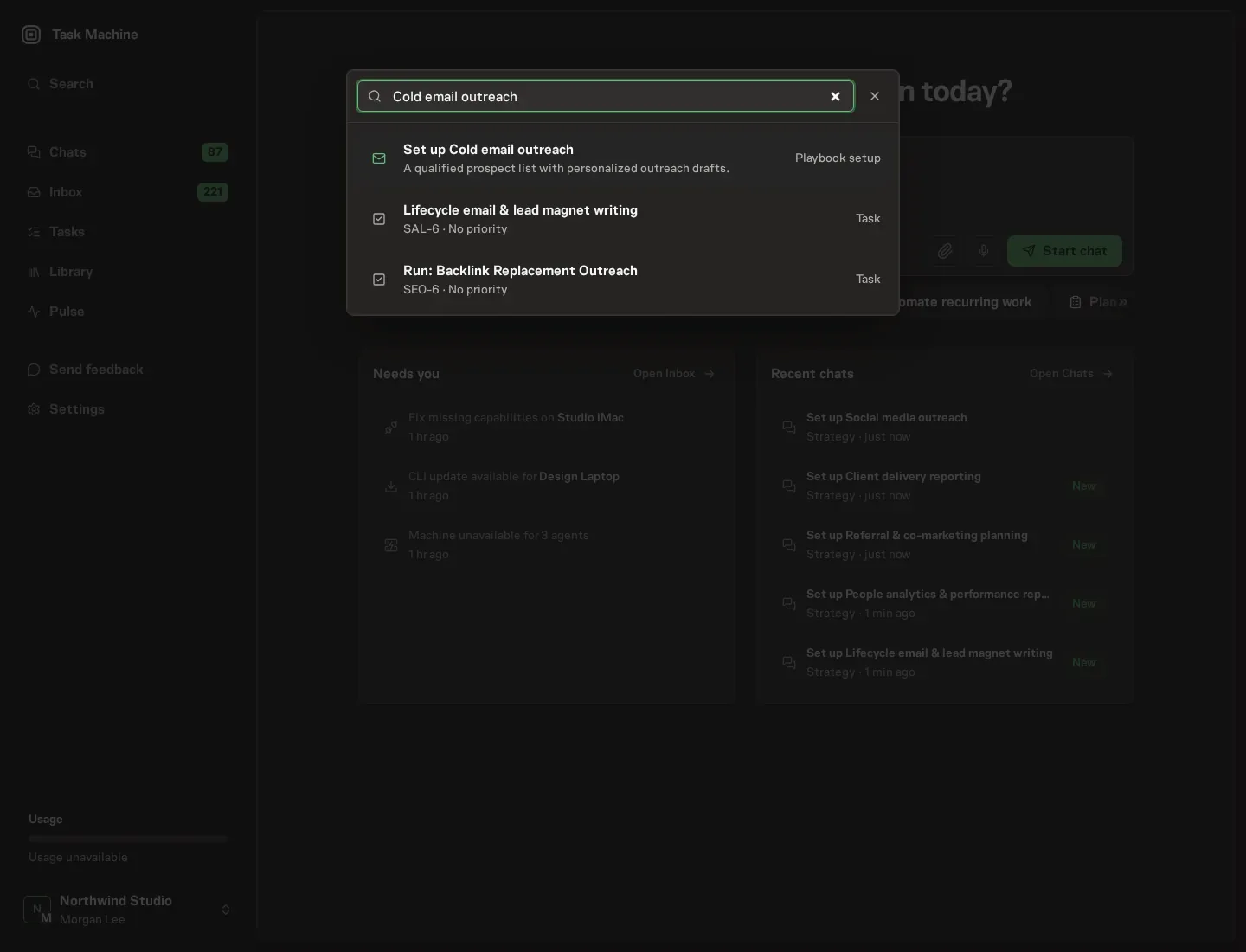Click the attach file paperclip icon
Screen dimensions: 1246x952
(x=945, y=251)
